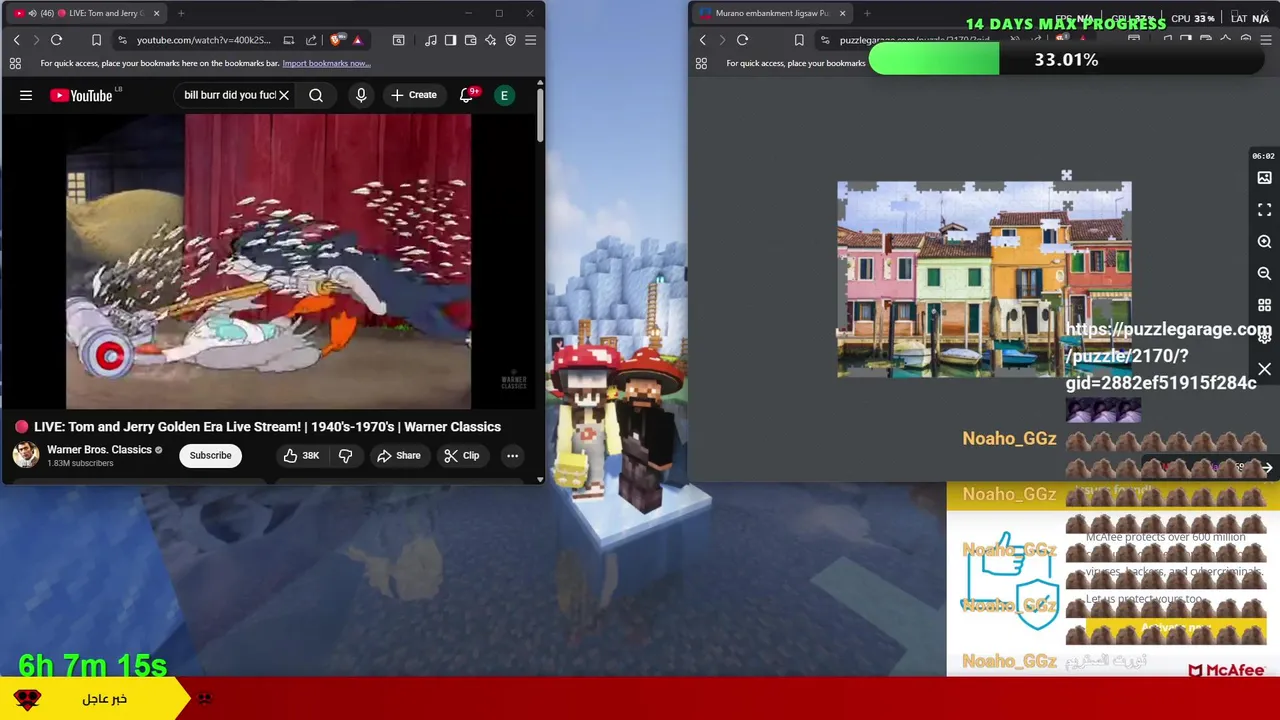Screen dimensions: 1280x720
Task: Open a new tab in the puzzle window
Action: (x=867, y=13)
